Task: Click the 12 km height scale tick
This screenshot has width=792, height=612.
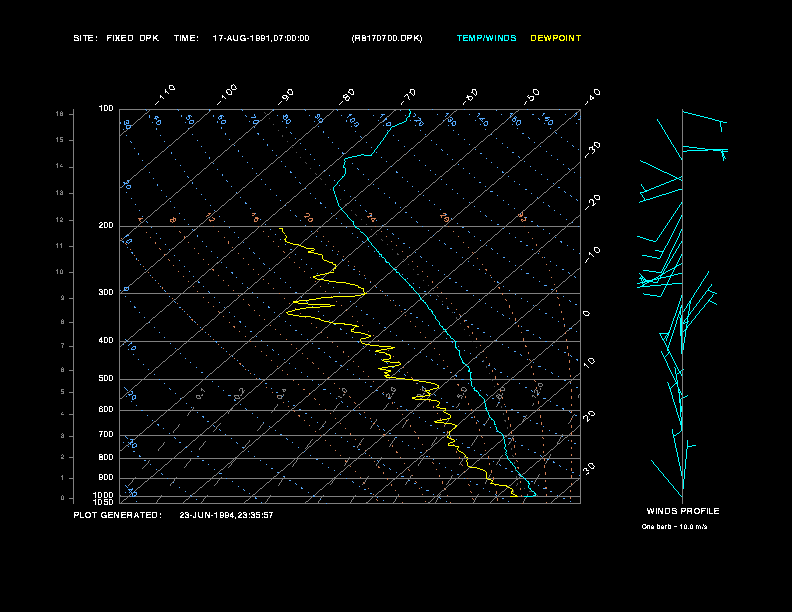Action: [60, 220]
